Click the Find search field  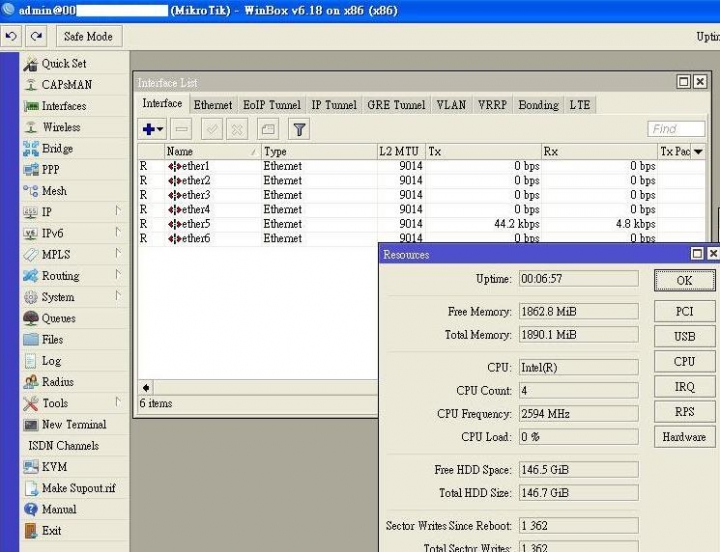[x=676, y=129]
